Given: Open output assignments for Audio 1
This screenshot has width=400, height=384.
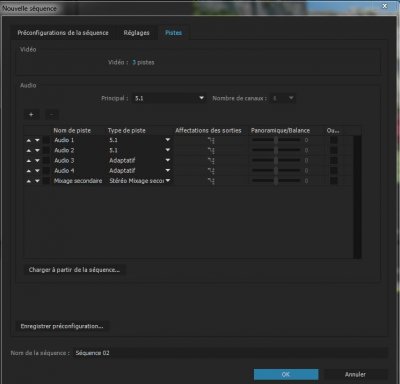Looking at the screenshot, I should point(211,141).
